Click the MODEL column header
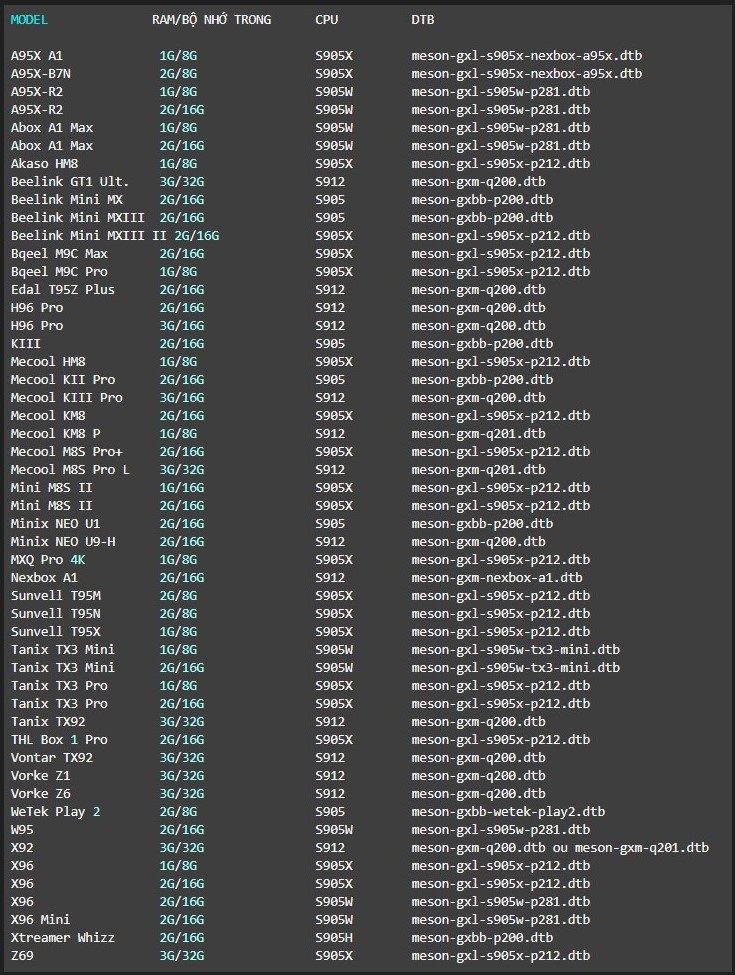Screen dimensions: 735x975 pyautogui.click(x=29, y=20)
